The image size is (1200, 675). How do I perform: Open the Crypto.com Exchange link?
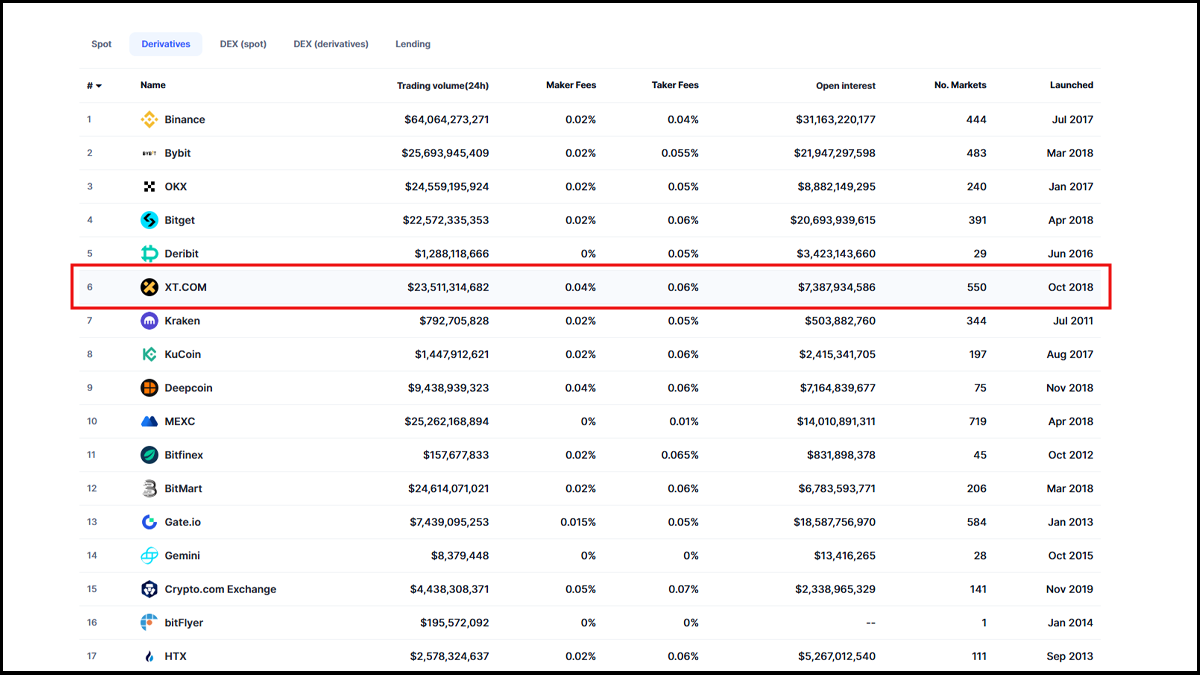click(x=221, y=589)
